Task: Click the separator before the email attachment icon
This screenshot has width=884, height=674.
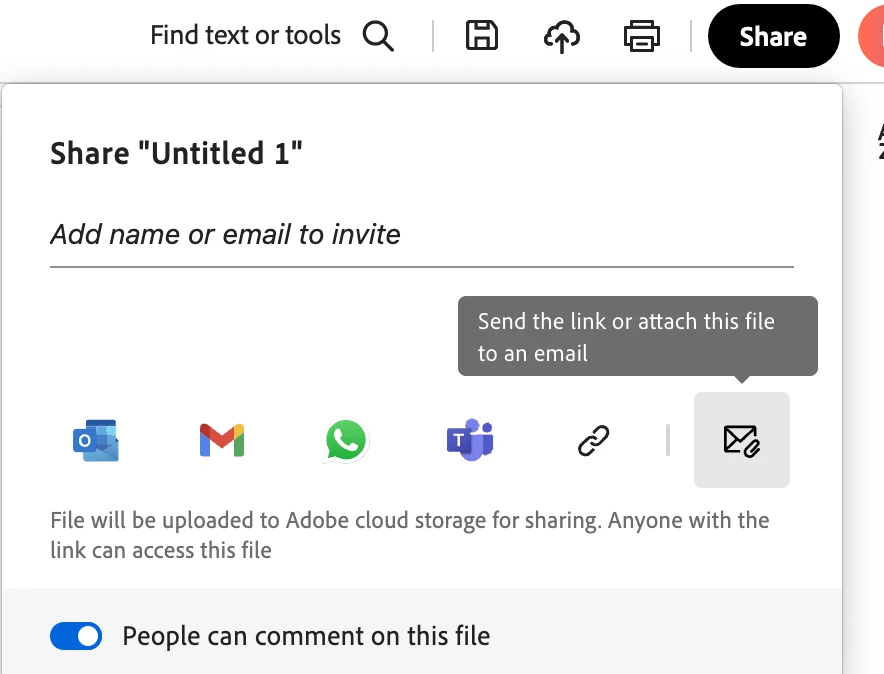Action: click(x=667, y=440)
